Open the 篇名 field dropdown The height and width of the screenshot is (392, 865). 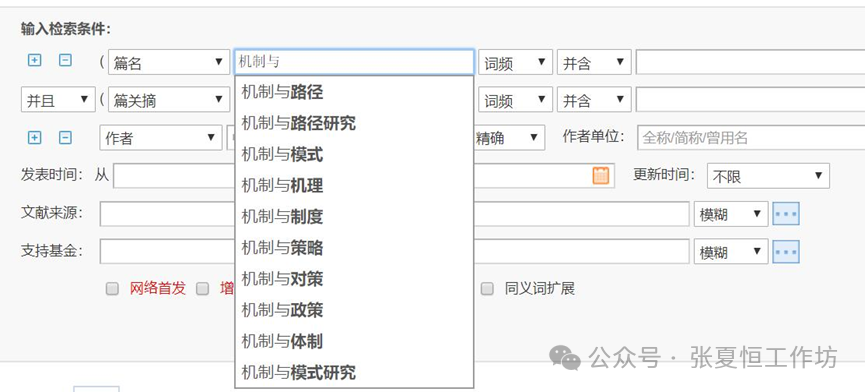[x=169, y=62]
